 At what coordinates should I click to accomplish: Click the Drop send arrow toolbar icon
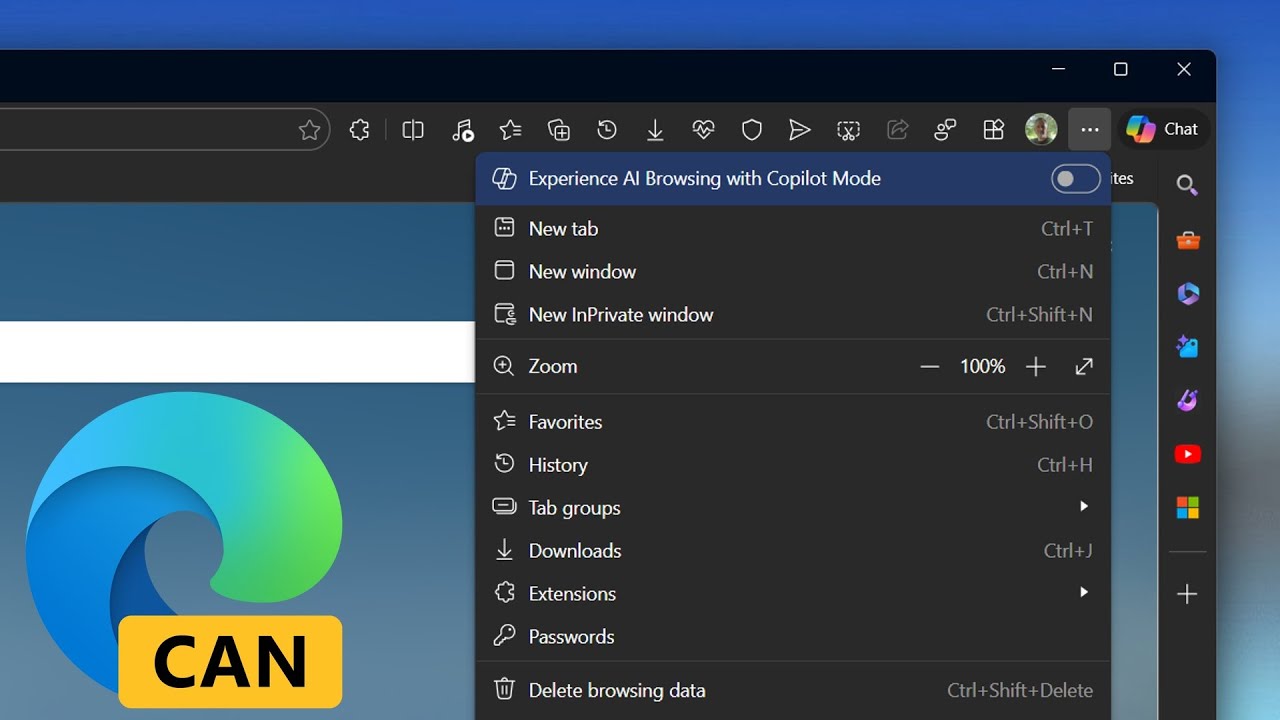tap(799, 130)
